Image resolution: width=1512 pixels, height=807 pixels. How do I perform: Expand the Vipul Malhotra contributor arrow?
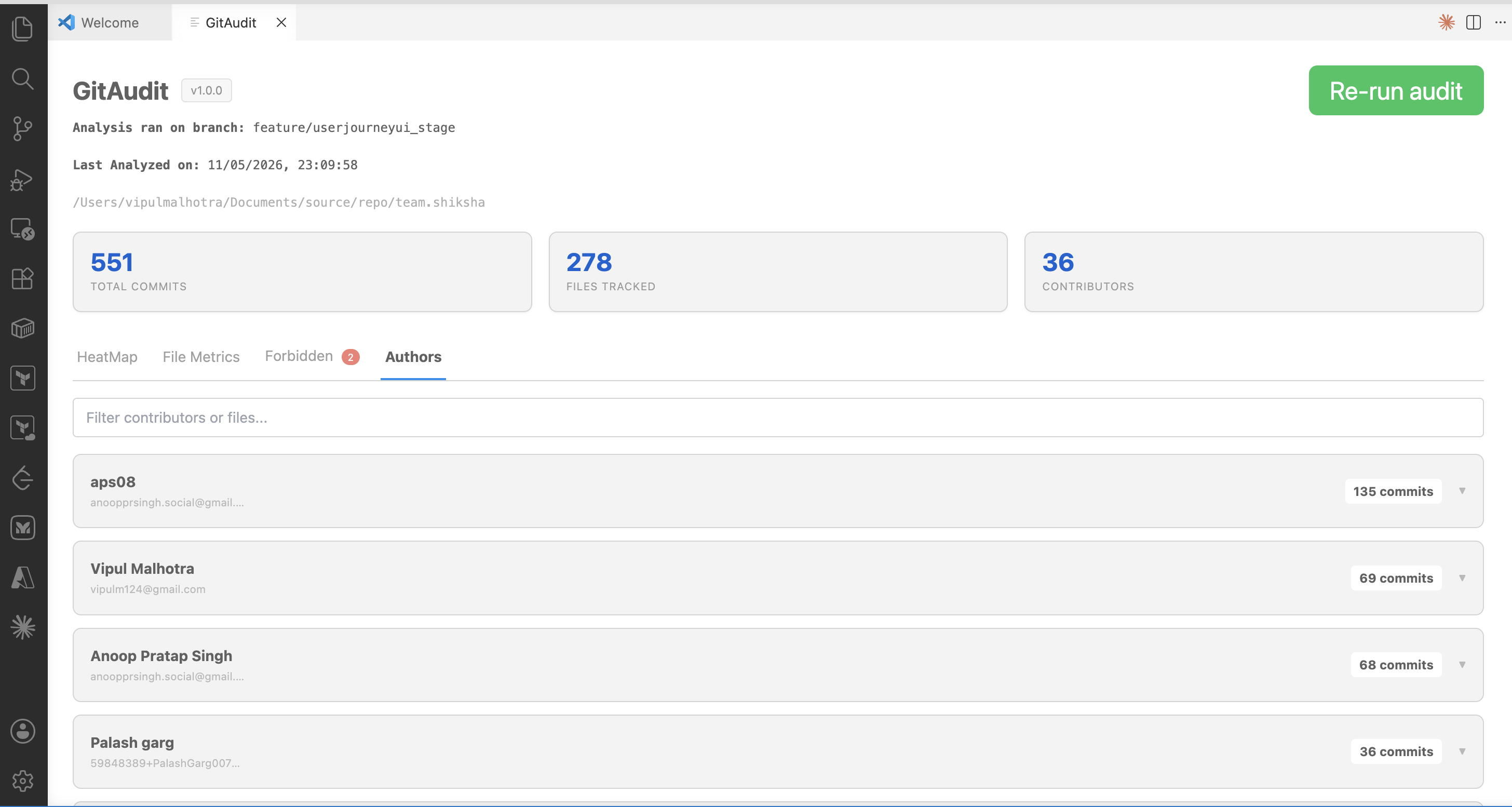pyautogui.click(x=1462, y=578)
